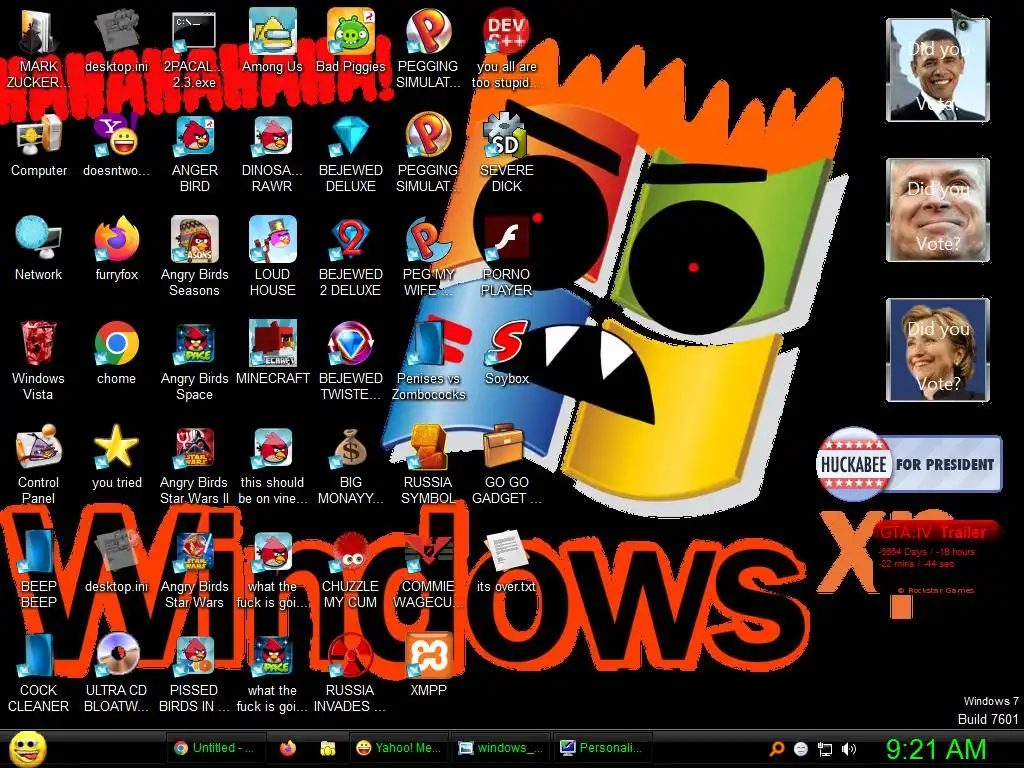Screen dimensions: 1024x768
Task: Switch to the Untitled Chrome taskbar window
Action: 216,748
